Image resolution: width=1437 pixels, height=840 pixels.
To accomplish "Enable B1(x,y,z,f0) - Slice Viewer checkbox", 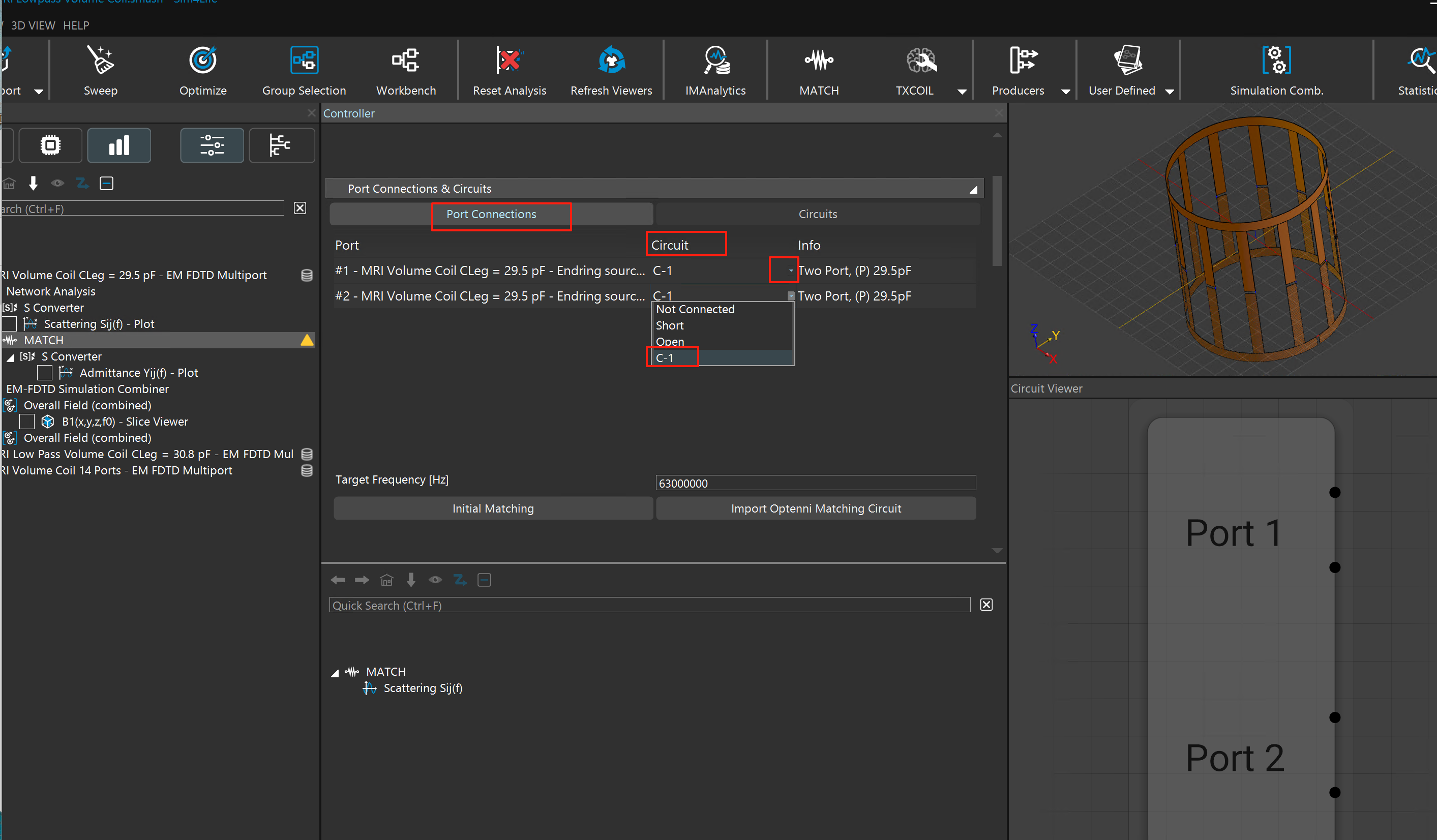I will (27, 422).
